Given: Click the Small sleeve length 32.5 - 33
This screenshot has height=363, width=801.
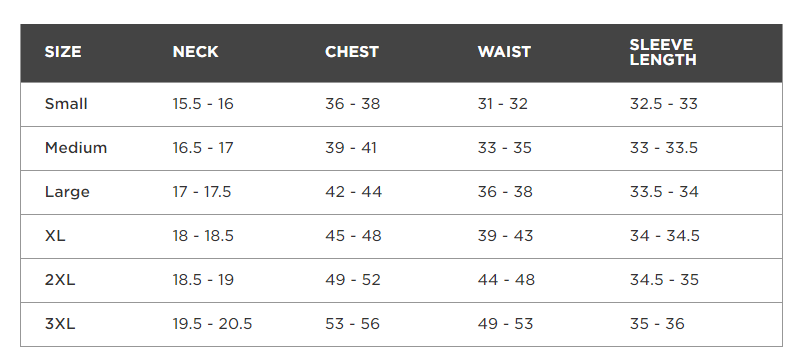Looking at the screenshot, I should click(664, 104).
